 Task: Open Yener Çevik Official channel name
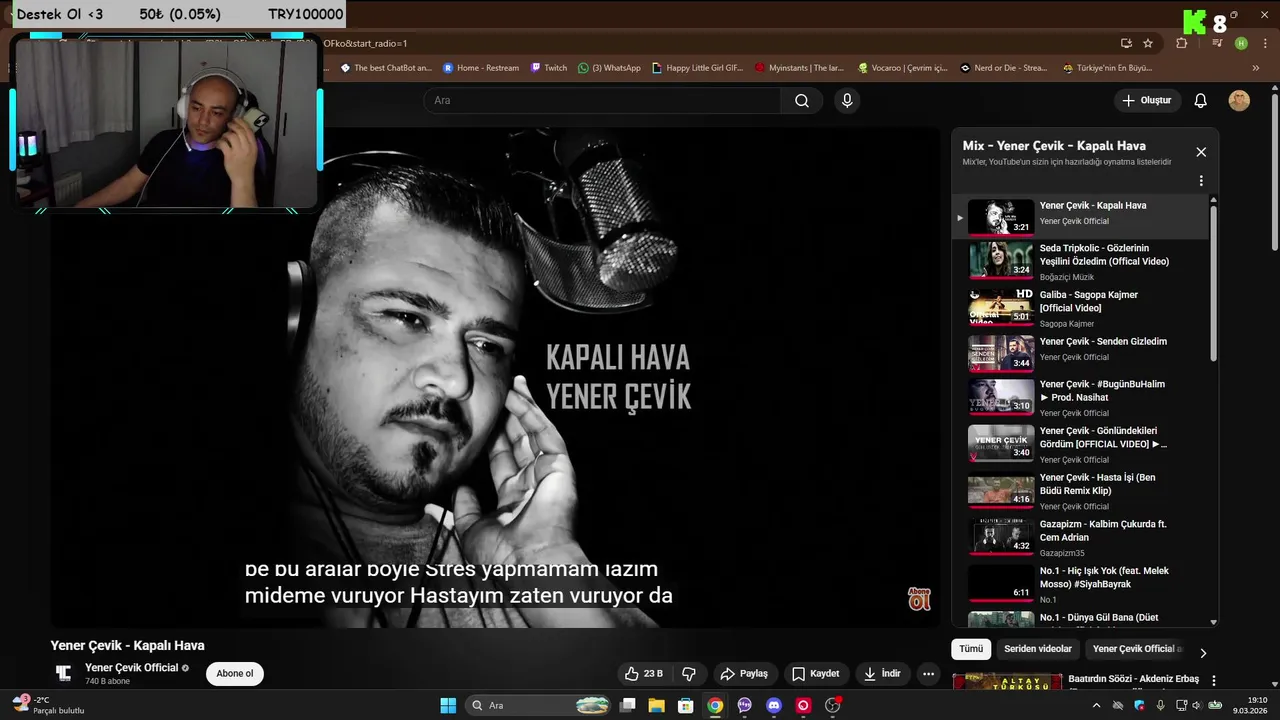pos(131,667)
